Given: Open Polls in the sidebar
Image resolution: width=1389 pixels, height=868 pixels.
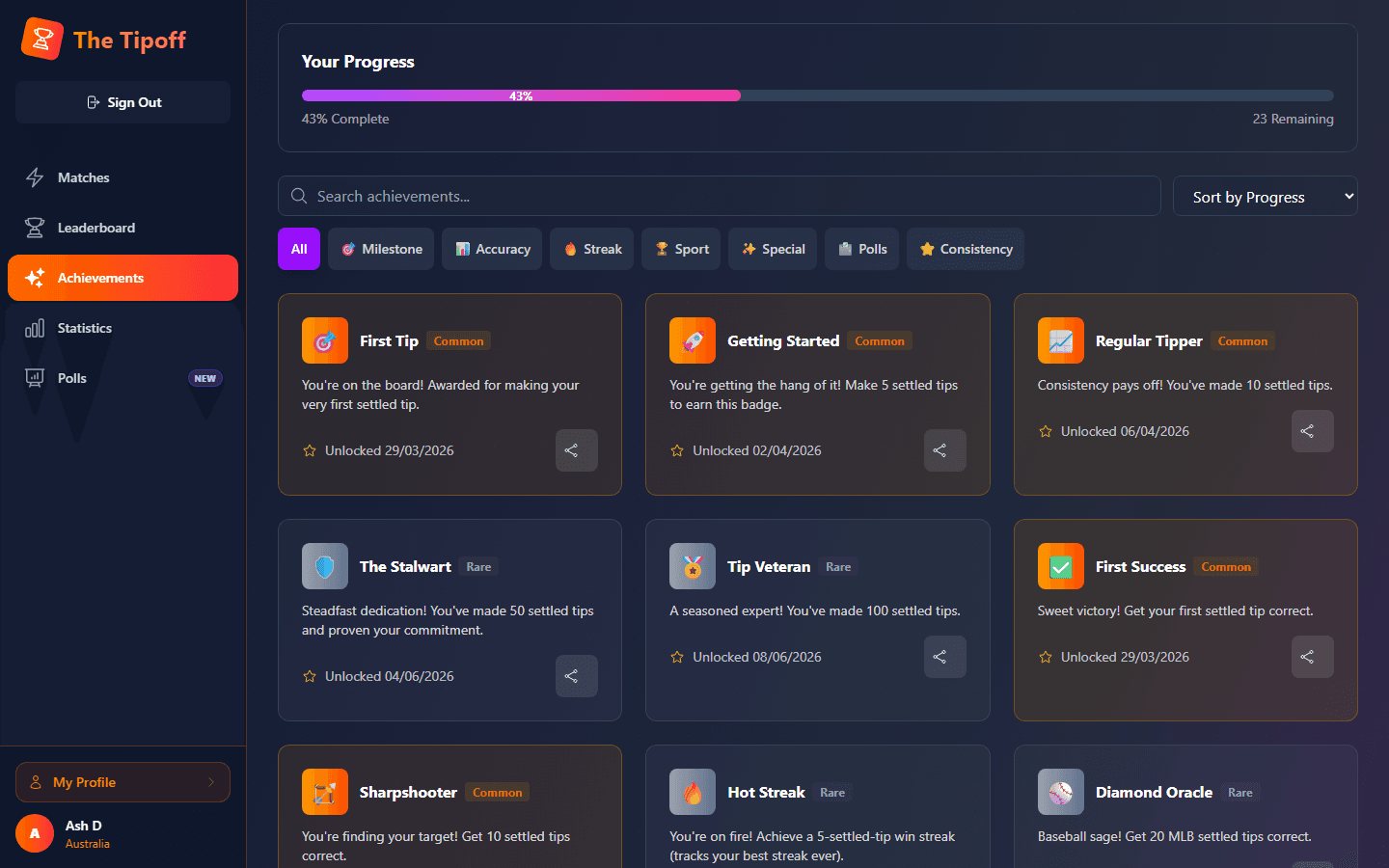Looking at the screenshot, I should point(123,378).
